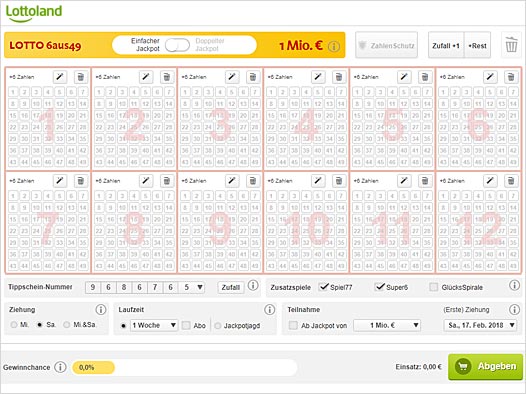Click the quick-pick wand in field 7
This screenshot has height=394, width=526.
click(x=60, y=181)
